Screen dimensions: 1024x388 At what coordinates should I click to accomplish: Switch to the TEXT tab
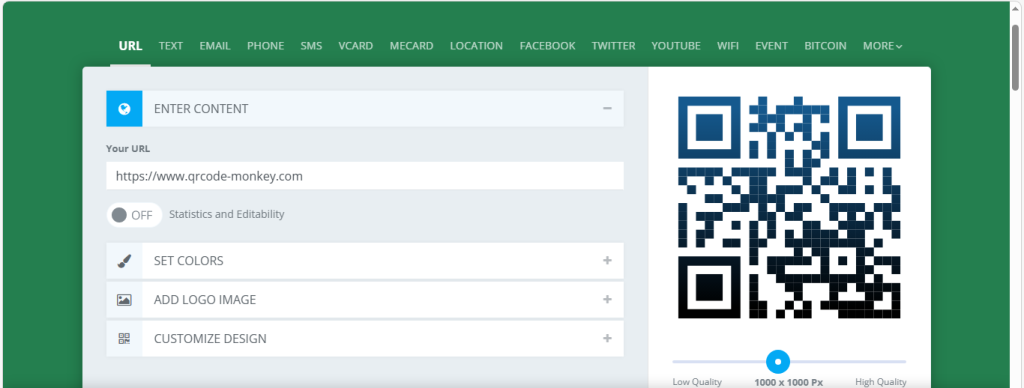170,46
